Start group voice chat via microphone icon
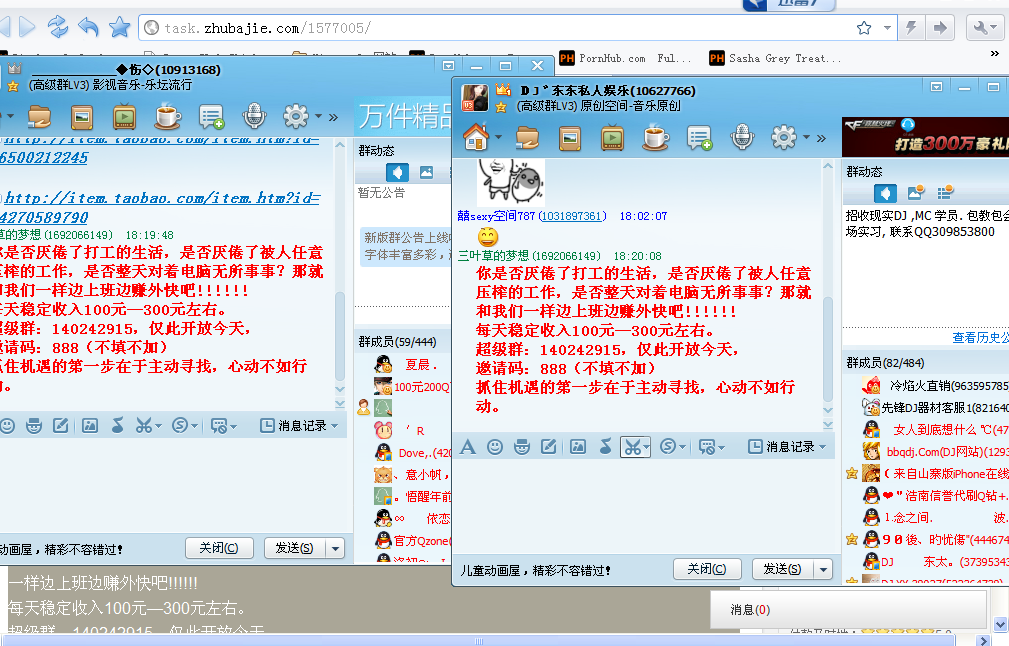This screenshot has width=1009, height=646. click(x=742, y=137)
